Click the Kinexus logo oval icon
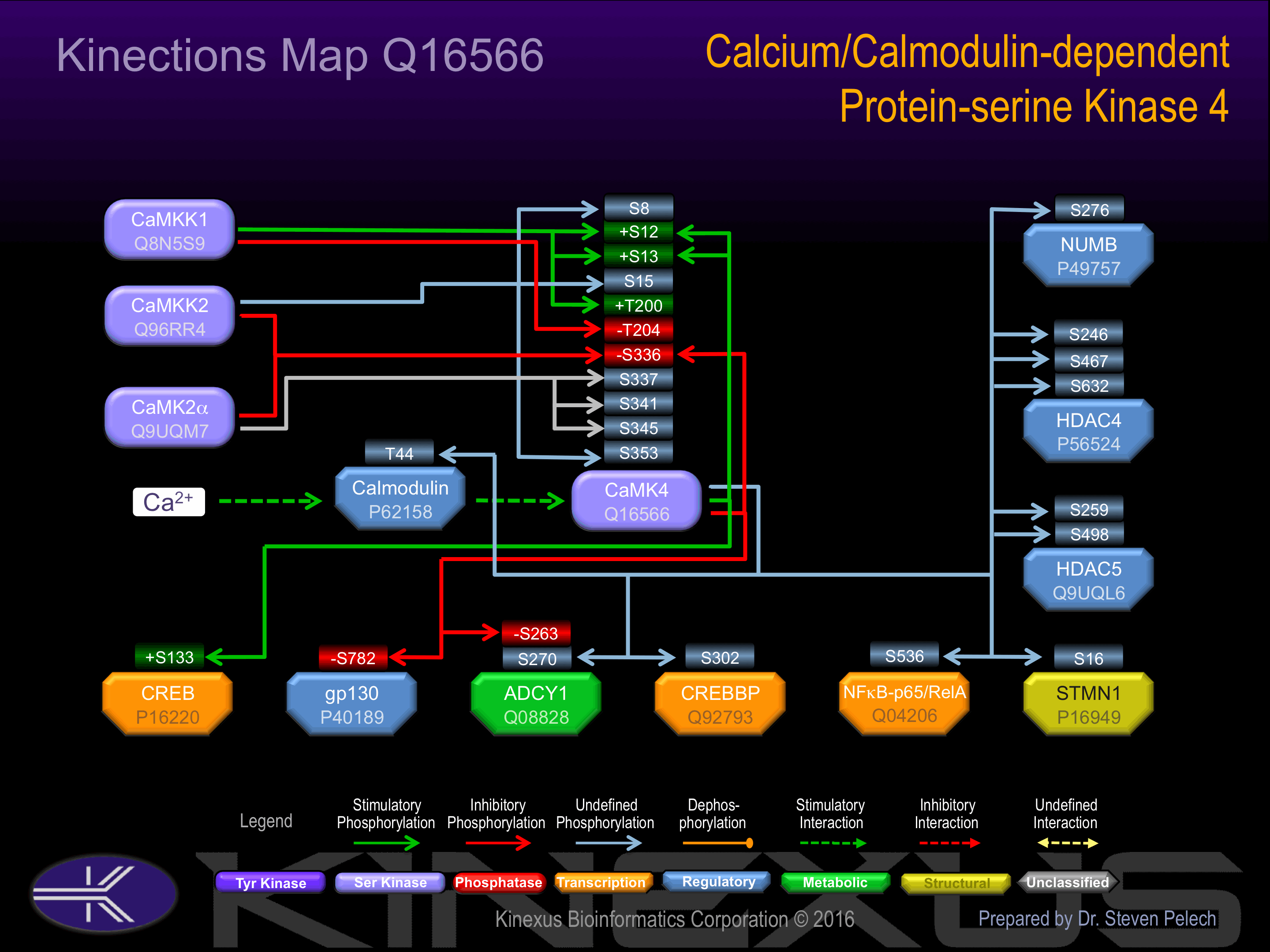Screen dimensions: 1270x952 coord(105,895)
